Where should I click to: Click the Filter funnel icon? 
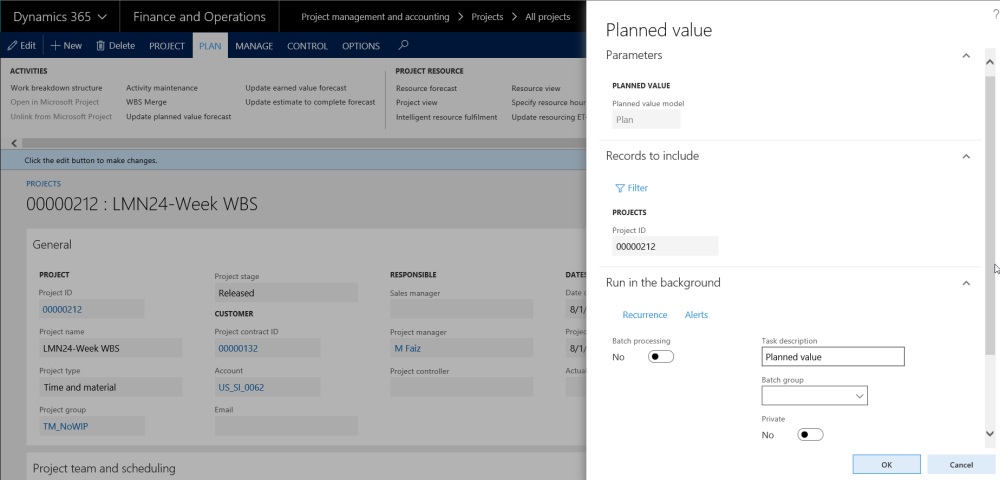point(620,188)
